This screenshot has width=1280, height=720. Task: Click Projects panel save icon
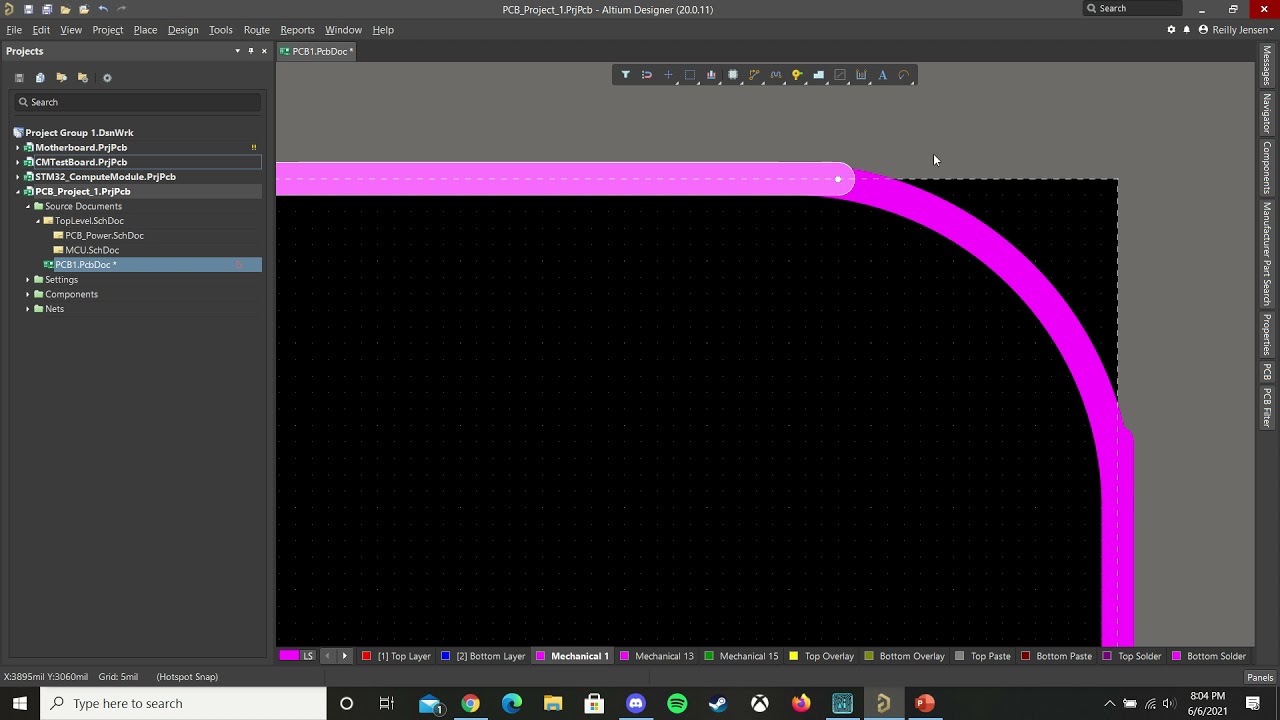[x=19, y=78]
